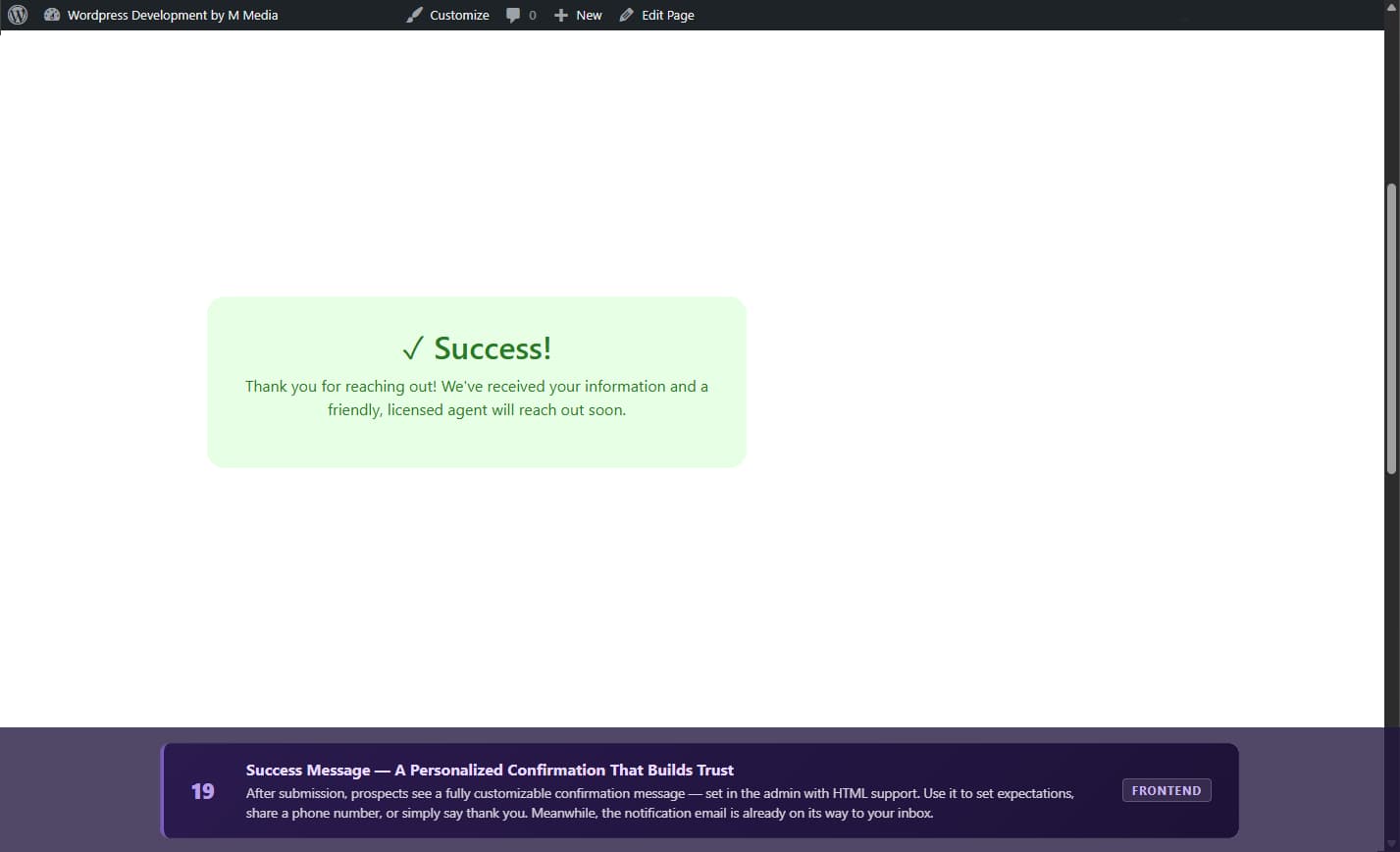Screen dimensions: 1400x852
Task: Select the Edit Page pencil icon
Action: (625, 15)
